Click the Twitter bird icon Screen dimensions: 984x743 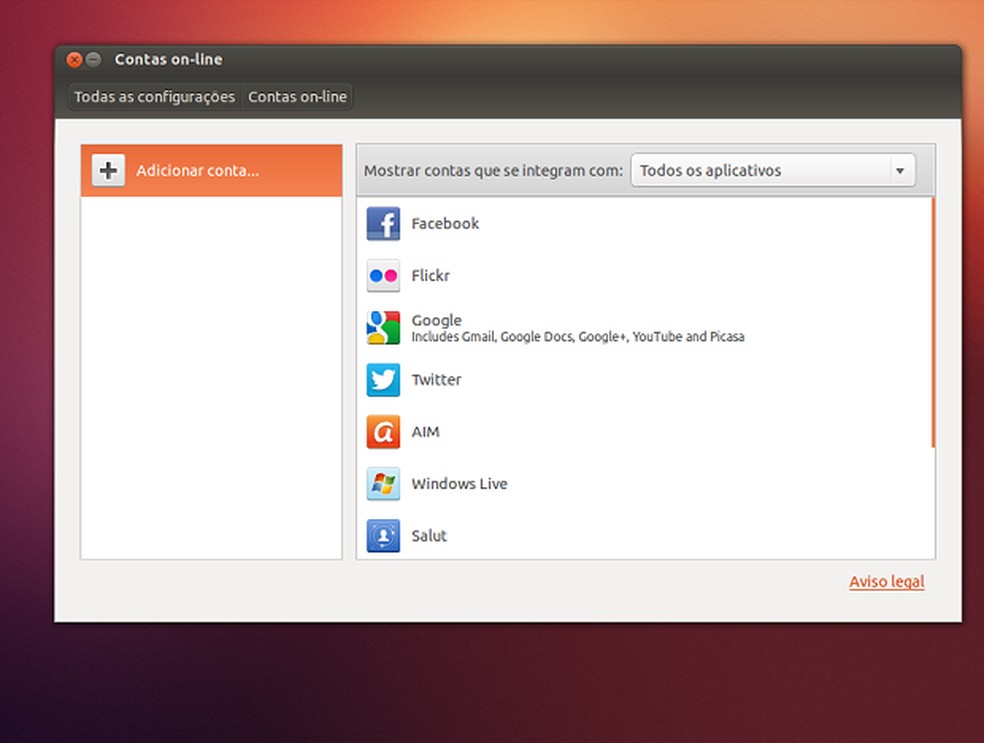[x=383, y=380]
